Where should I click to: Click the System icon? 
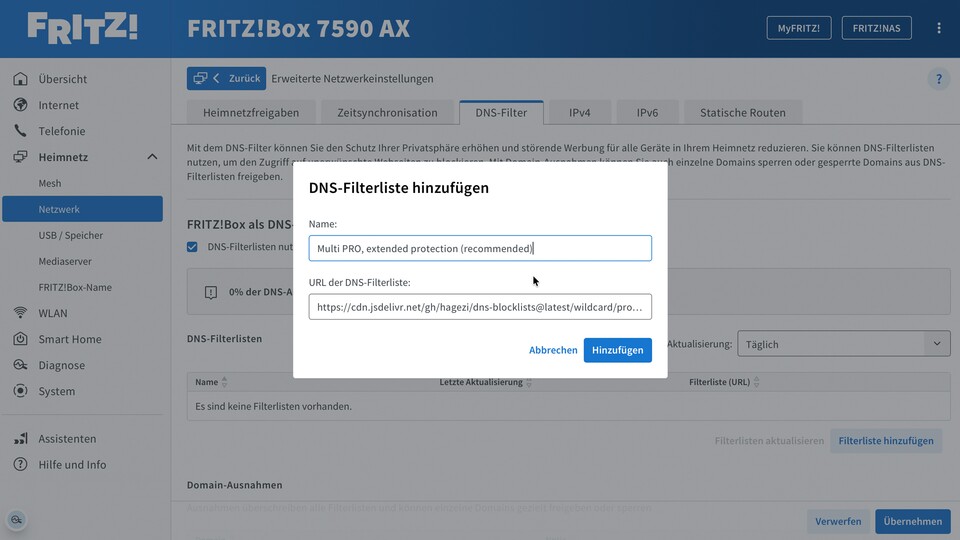point(20,391)
